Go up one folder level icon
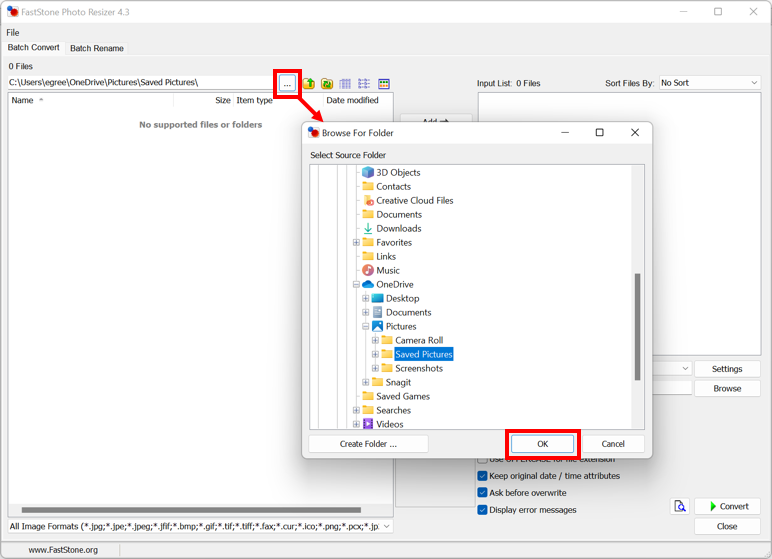Image resolution: width=772 pixels, height=559 pixels. tap(309, 83)
